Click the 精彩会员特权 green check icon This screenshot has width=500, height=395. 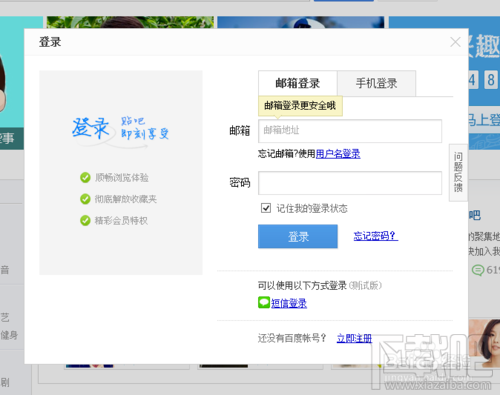tap(85, 220)
